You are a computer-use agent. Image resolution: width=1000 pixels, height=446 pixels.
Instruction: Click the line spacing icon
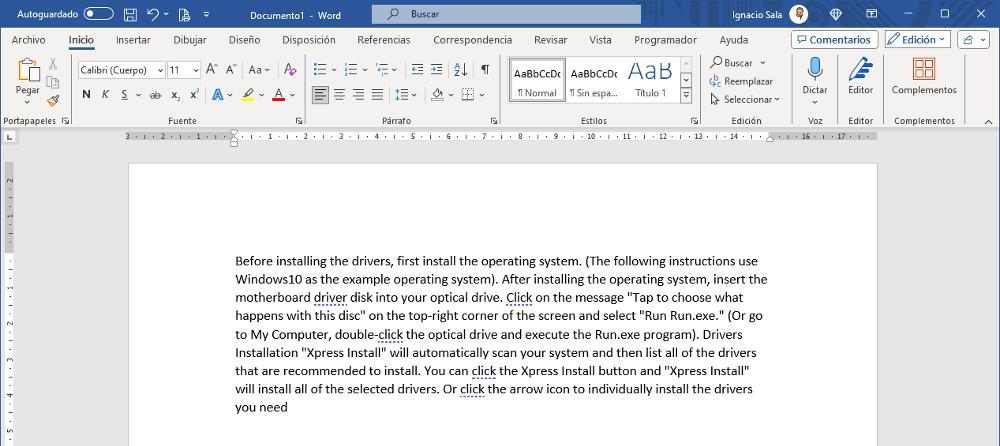[401, 94]
